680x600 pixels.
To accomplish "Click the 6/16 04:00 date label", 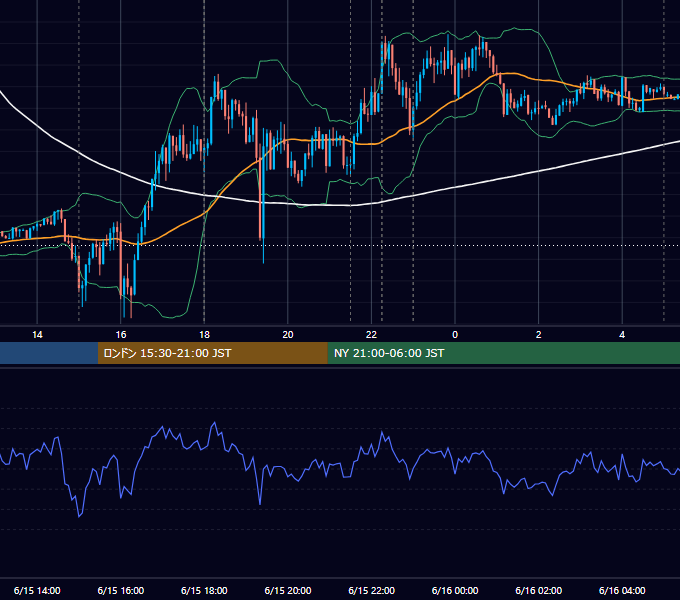I will tap(622, 590).
